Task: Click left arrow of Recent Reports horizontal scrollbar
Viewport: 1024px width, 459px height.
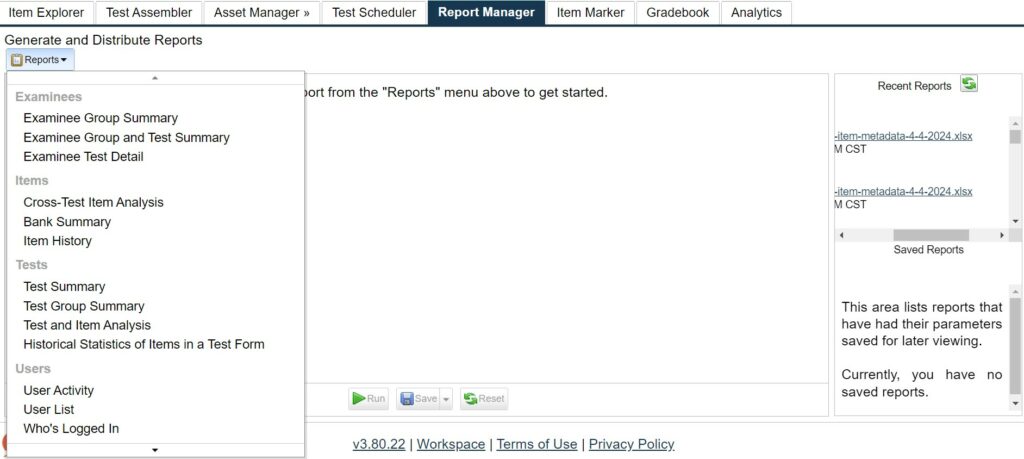Action: [841, 235]
